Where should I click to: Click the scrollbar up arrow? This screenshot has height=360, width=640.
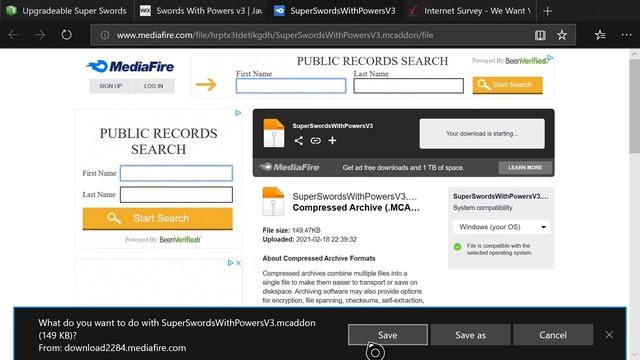coord(634,54)
